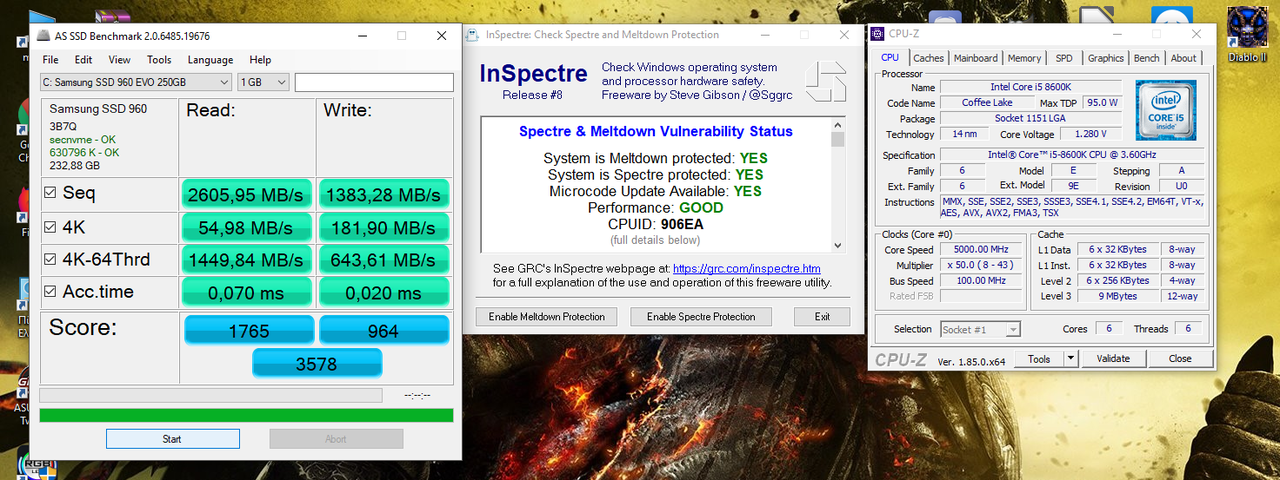Open the Socket #1 selection dropdown in CPU-Z

(981, 329)
